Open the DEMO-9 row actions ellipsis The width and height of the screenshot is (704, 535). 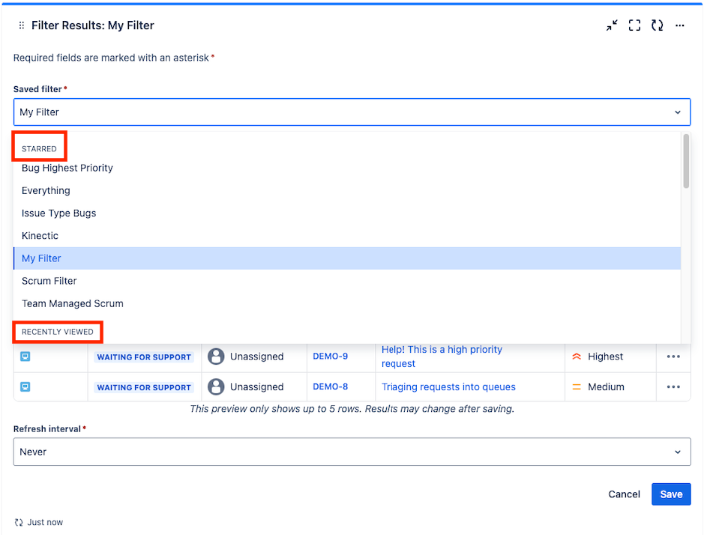(x=673, y=357)
